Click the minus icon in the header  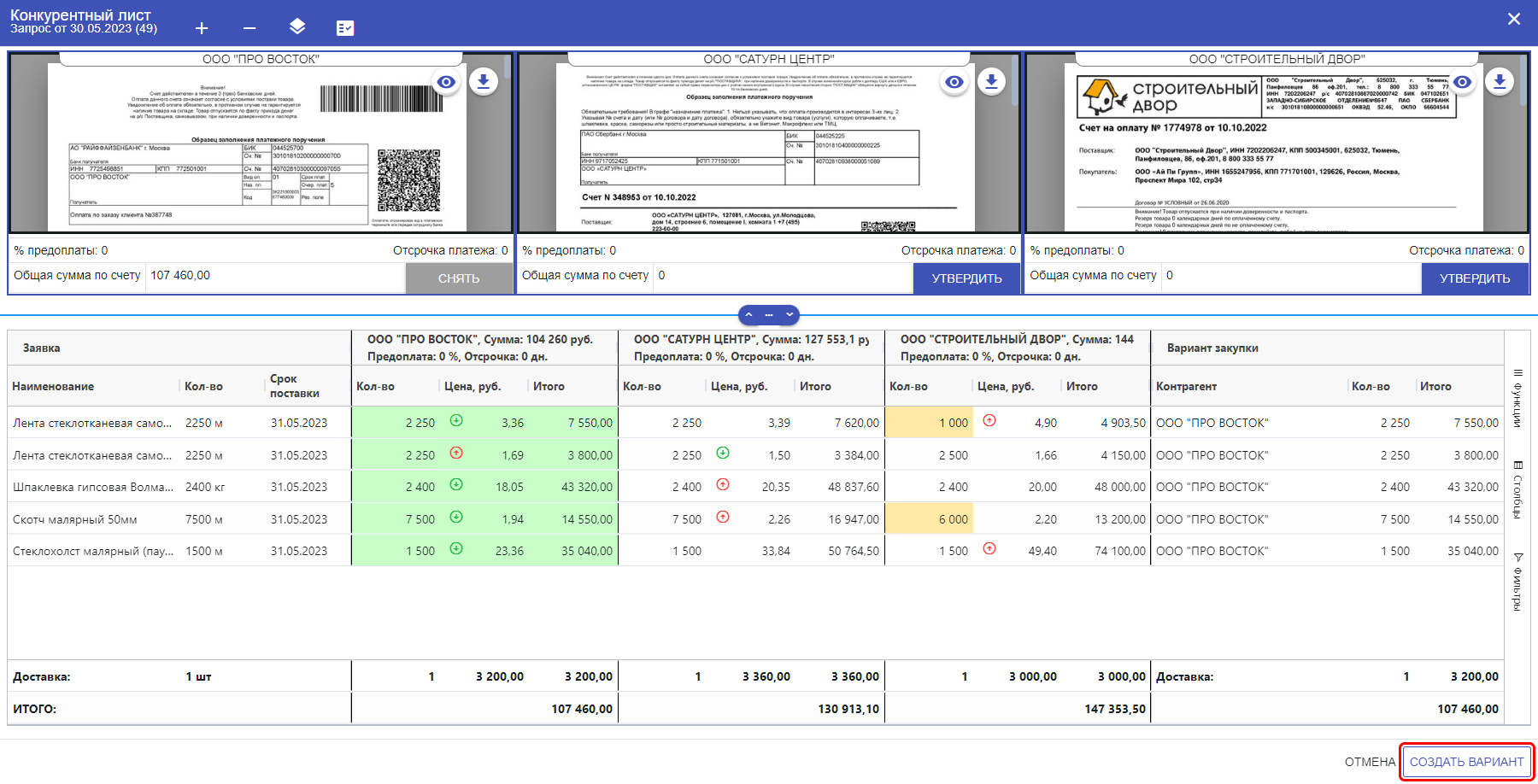pyautogui.click(x=249, y=28)
